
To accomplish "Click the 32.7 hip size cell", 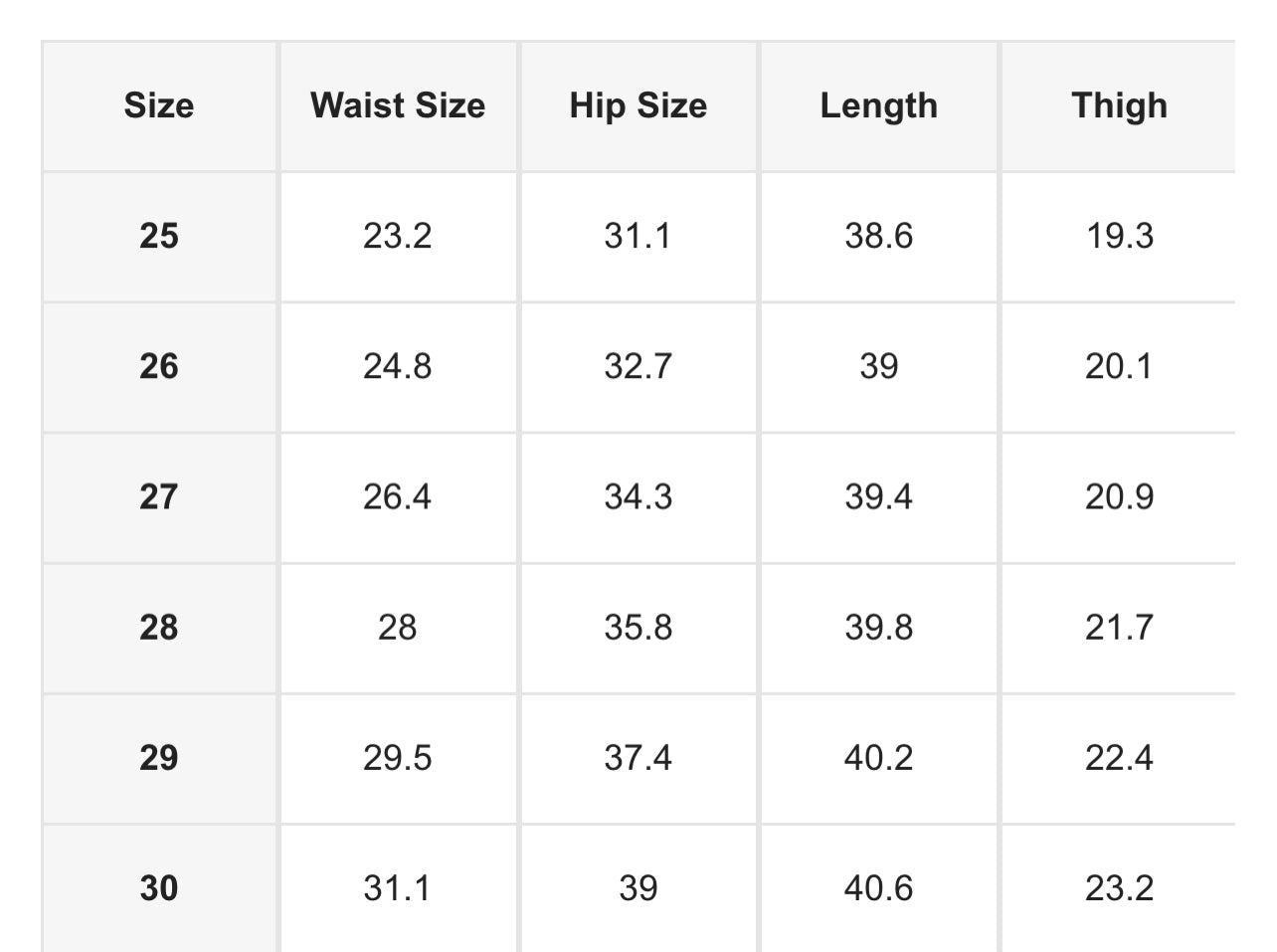I will (x=638, y=366).
